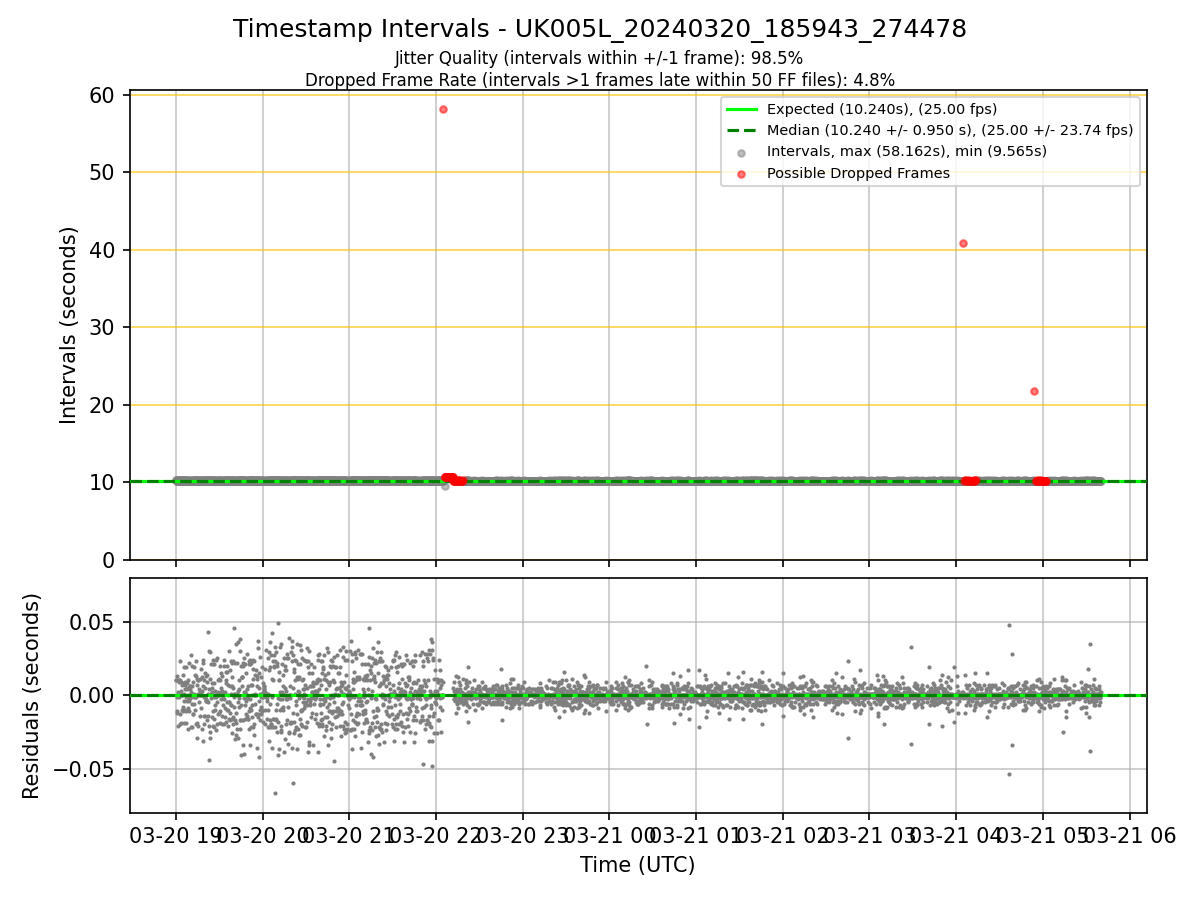Select the Jitter Quality 98.5% subtitle line
This screenshot has height=900, width=1200.
point(599,58)
